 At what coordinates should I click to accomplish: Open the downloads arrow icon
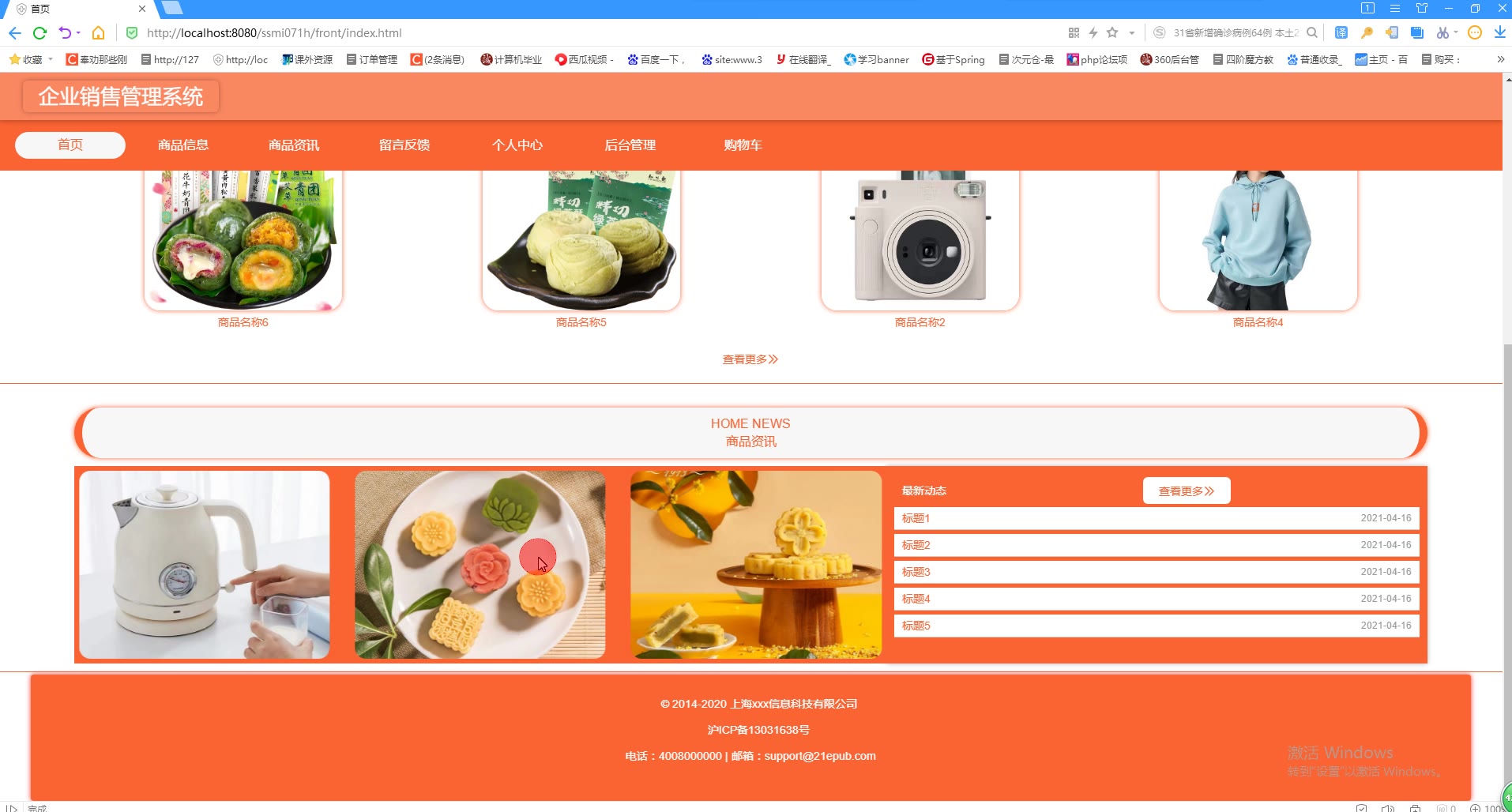[1499, 33]
